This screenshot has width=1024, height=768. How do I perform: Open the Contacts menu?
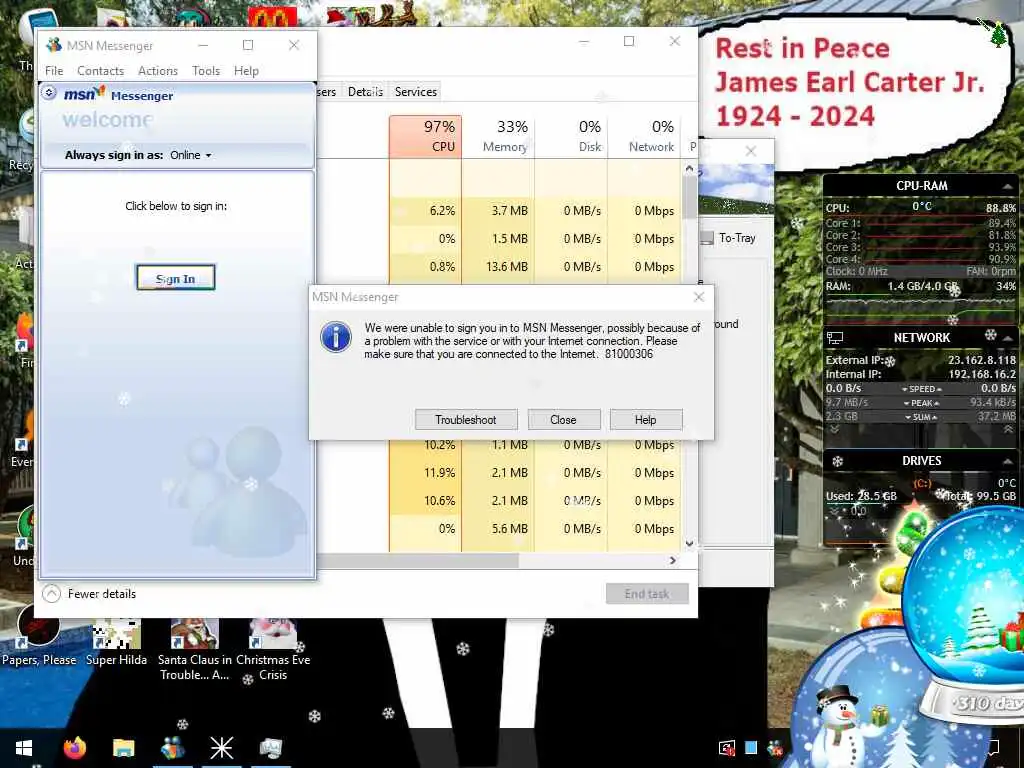101,71
